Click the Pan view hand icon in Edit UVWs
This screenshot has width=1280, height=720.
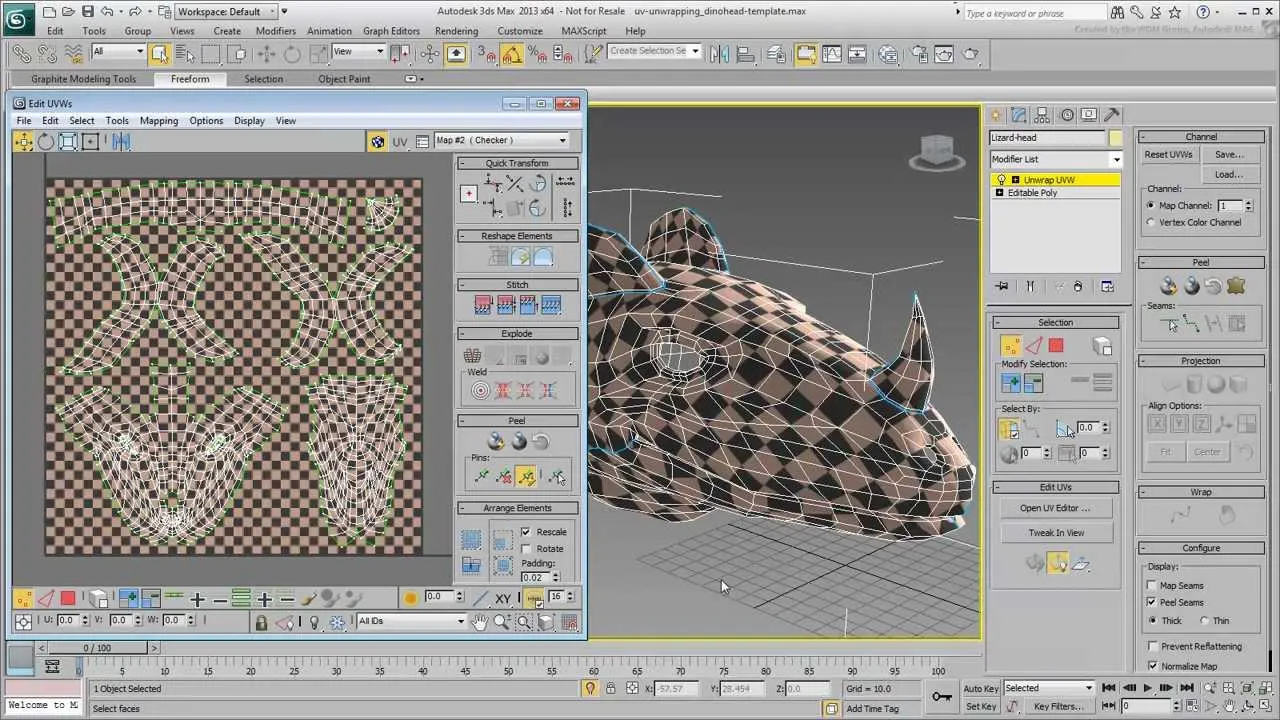point(480,622)
